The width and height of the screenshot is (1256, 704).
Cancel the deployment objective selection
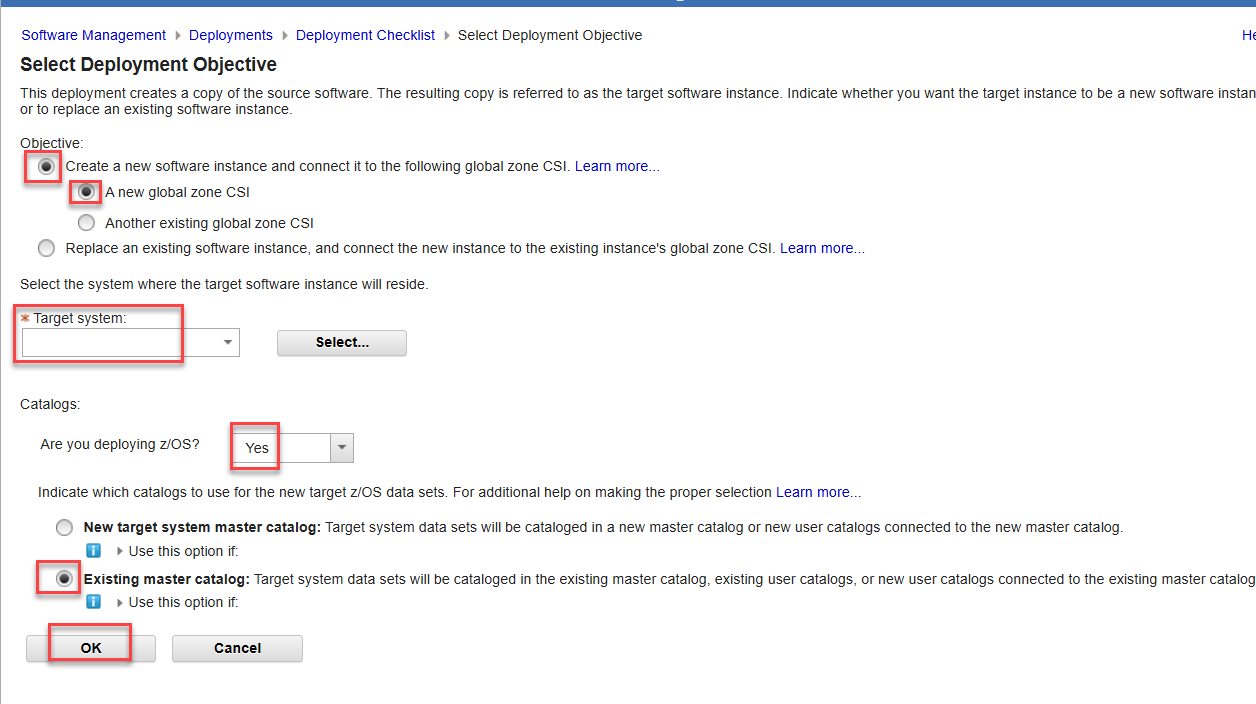click(x=237, y=648)
